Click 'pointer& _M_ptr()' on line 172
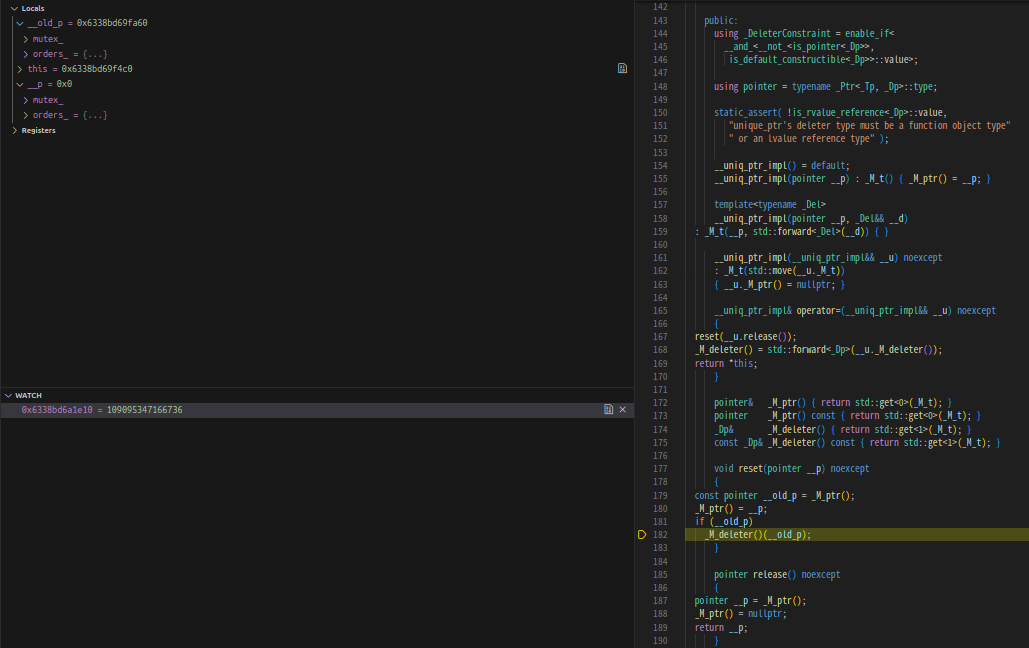This screenshot has height=648, width=1029. click(x=760, y=403)
